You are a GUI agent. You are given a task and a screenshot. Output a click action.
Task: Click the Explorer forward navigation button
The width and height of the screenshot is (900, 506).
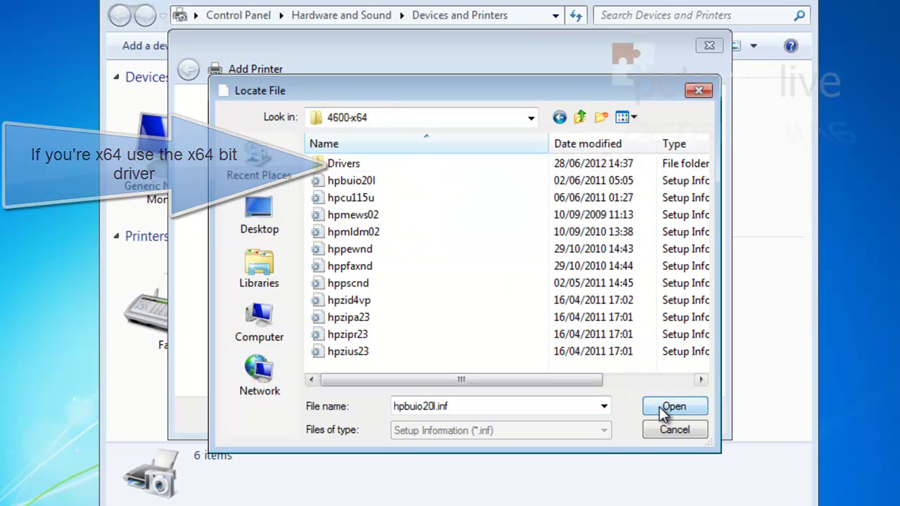(145, 15)
